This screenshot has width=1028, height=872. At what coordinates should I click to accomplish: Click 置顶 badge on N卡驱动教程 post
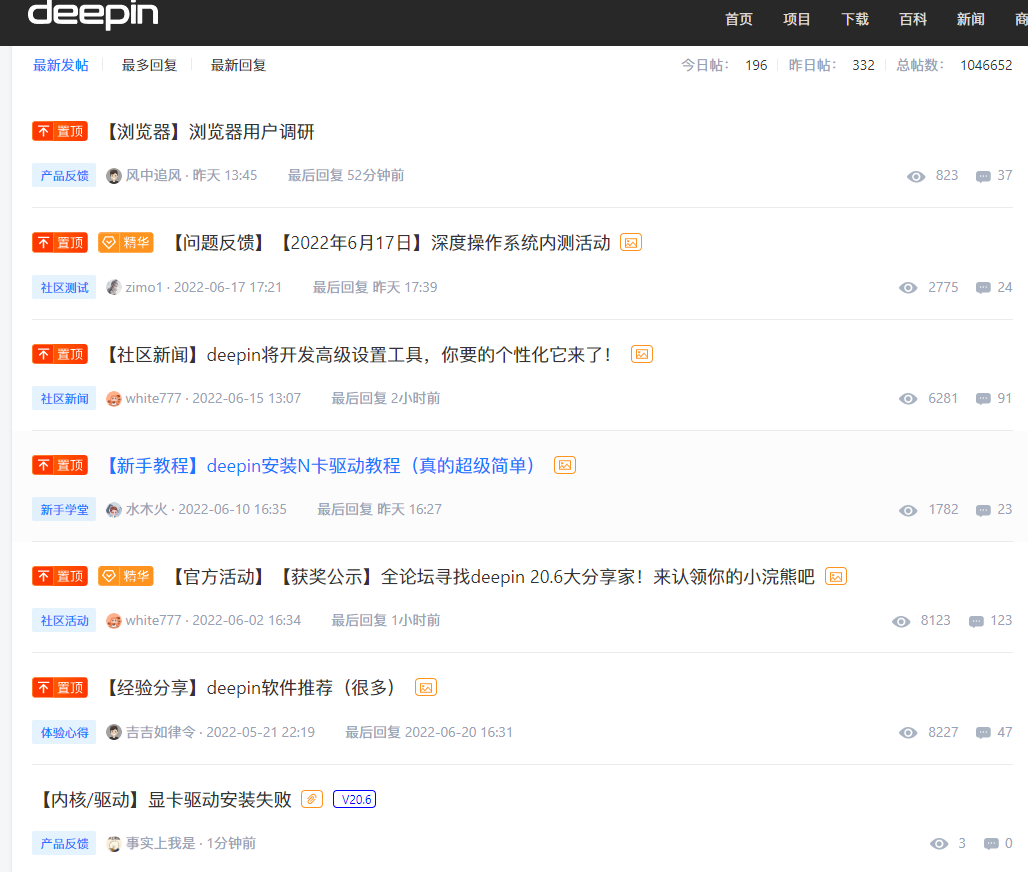[x=60, y=465]
